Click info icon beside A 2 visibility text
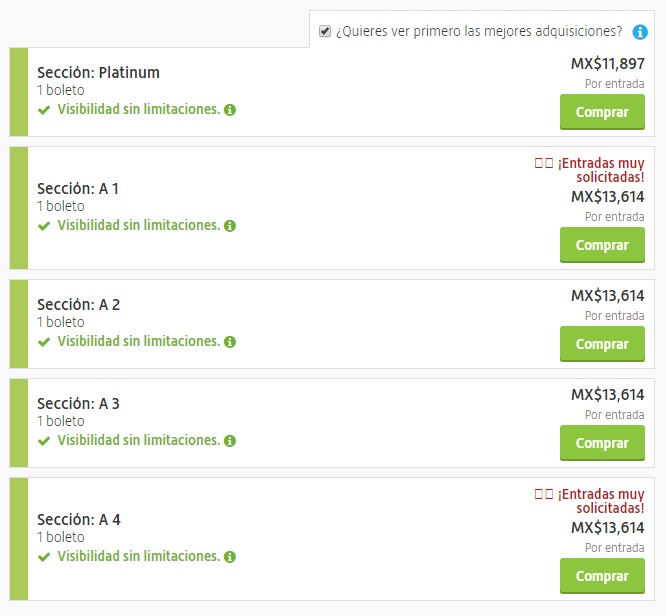The image size is (666, 616). (230, 341)
